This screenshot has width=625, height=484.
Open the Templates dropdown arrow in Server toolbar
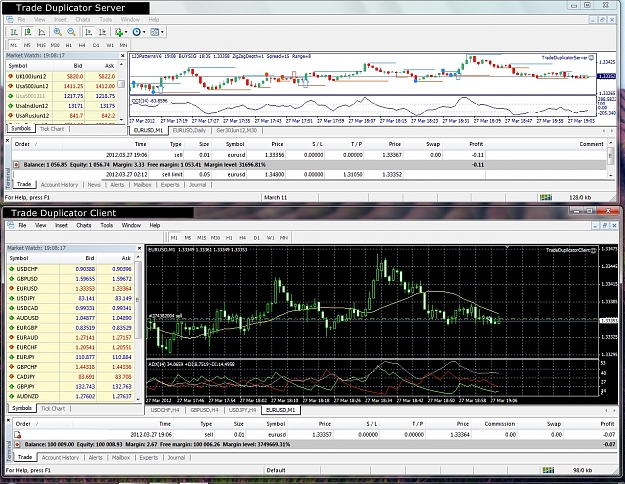click(162, 32)
